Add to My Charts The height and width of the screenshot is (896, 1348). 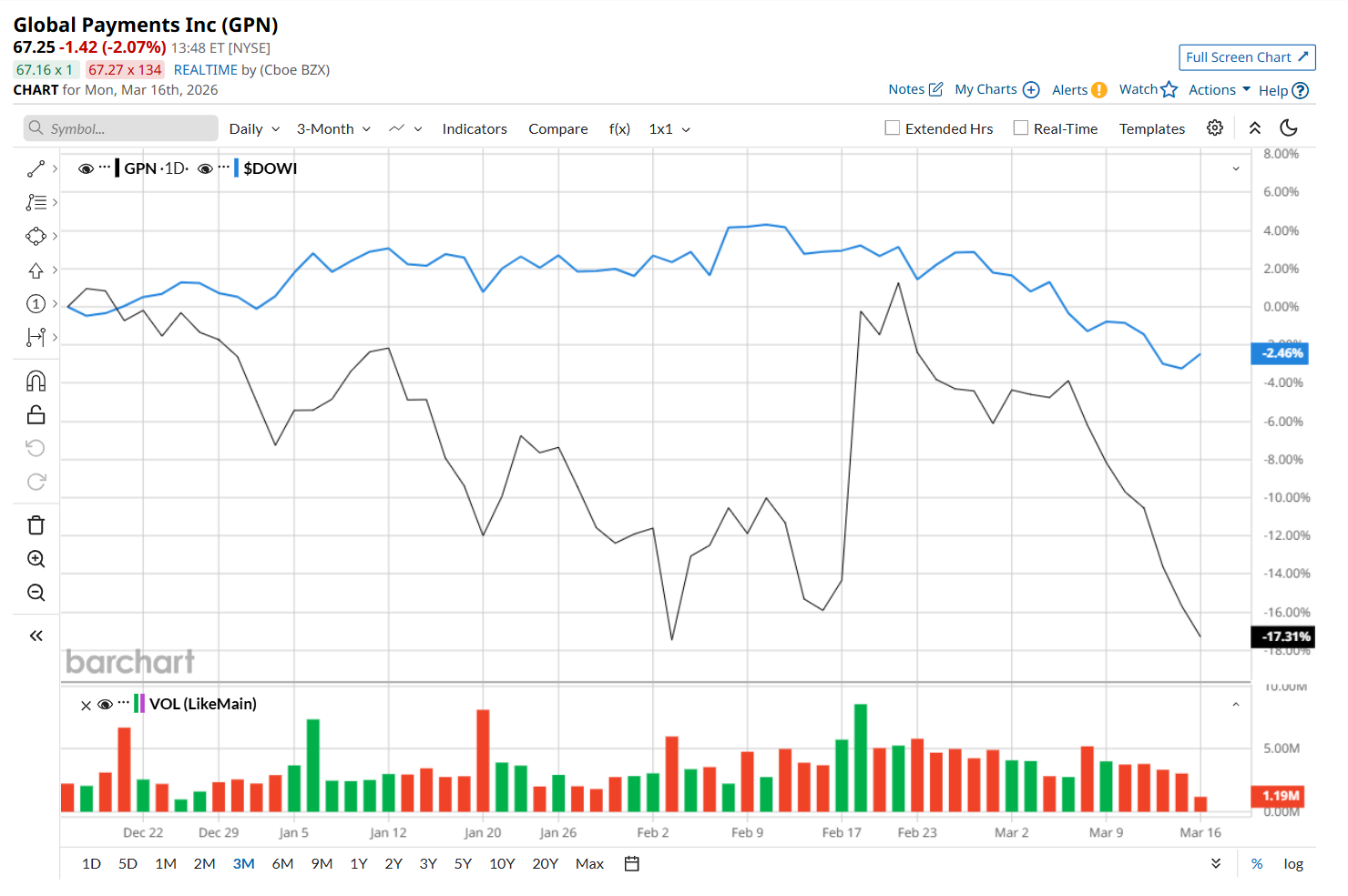point(996,89)
